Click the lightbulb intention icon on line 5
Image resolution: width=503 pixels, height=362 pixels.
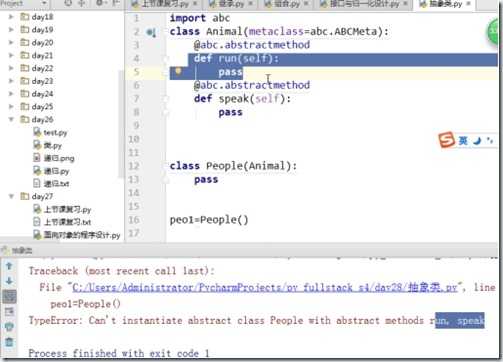[x=178, y=71]
